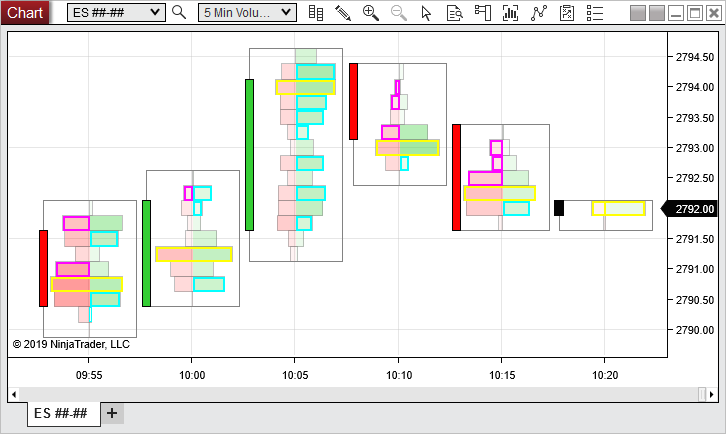This screenshot has height=434, width=726.
Task: Switch to the ES ##-## tab
Action: coord(61,413)
